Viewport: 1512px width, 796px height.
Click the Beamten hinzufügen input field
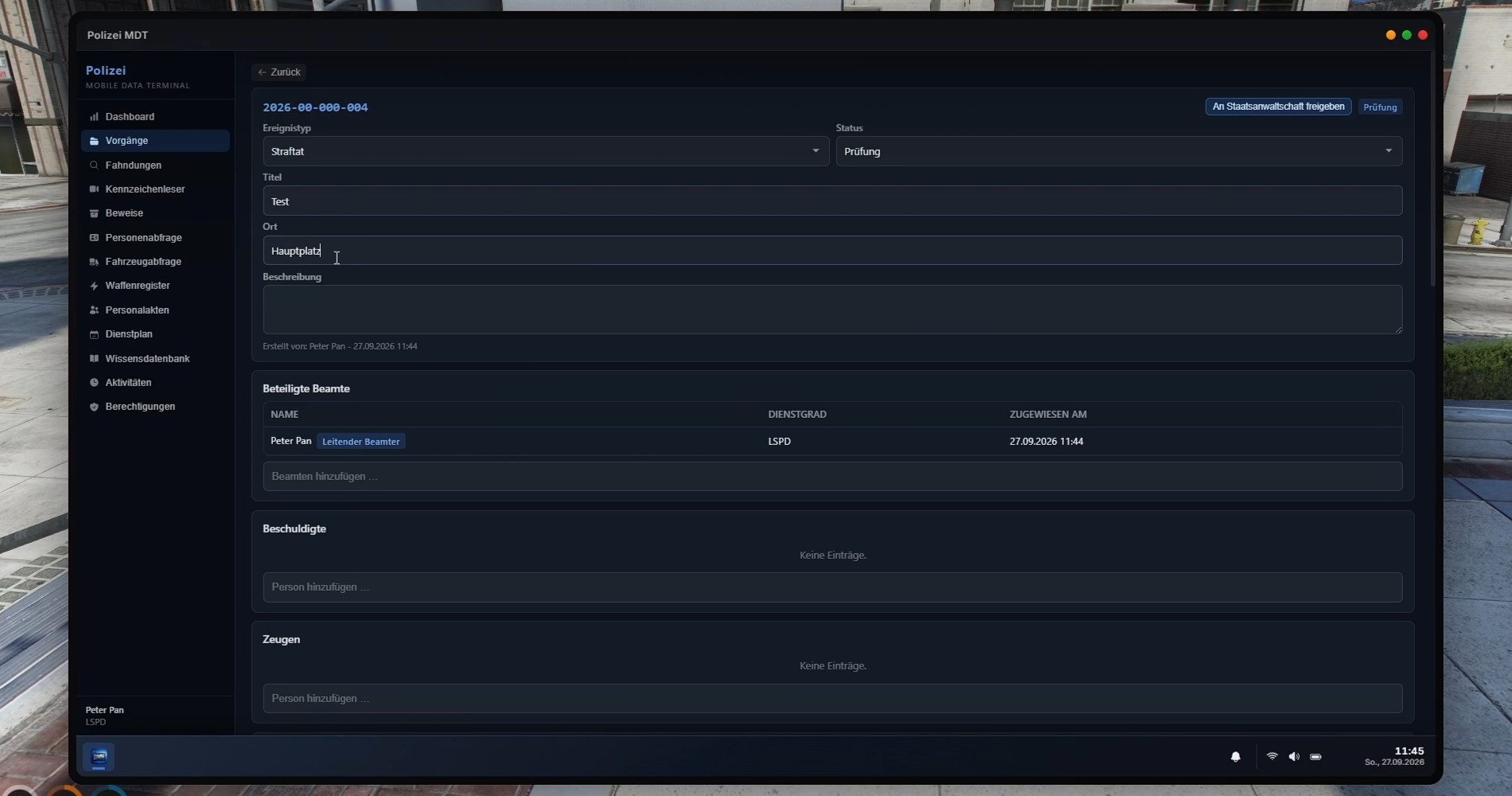tap(832, 476)
